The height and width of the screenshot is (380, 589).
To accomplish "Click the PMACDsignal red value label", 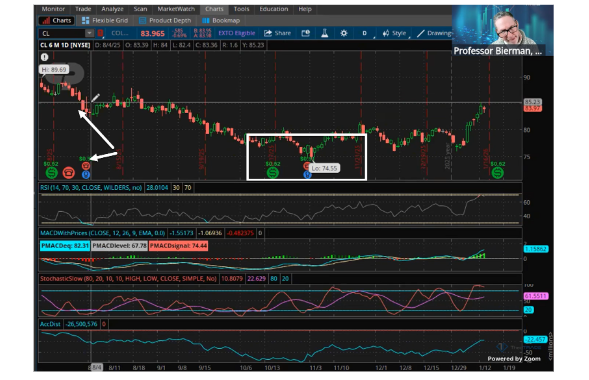I will point(178,246).
